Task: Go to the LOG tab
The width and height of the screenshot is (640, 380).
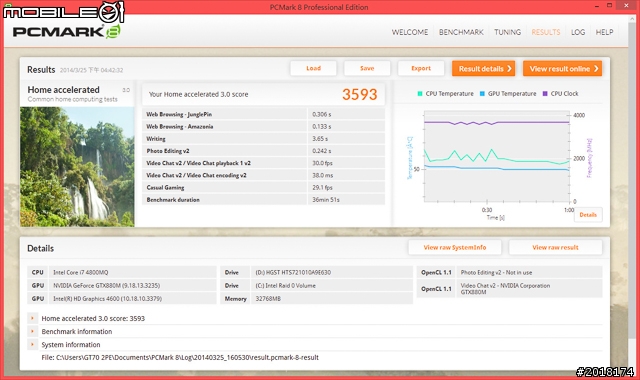Action: coord(578,32)
